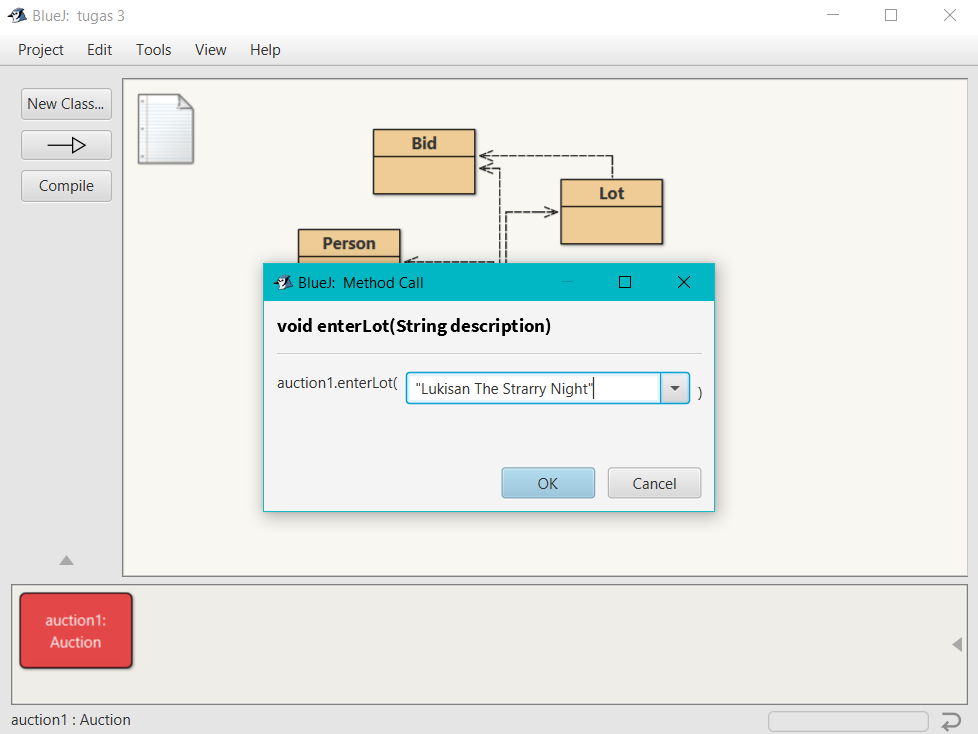Viewport: 978px width, 734px height.
Task: Maximize the Method Call dialog
Action: click(x=625, y=282)
